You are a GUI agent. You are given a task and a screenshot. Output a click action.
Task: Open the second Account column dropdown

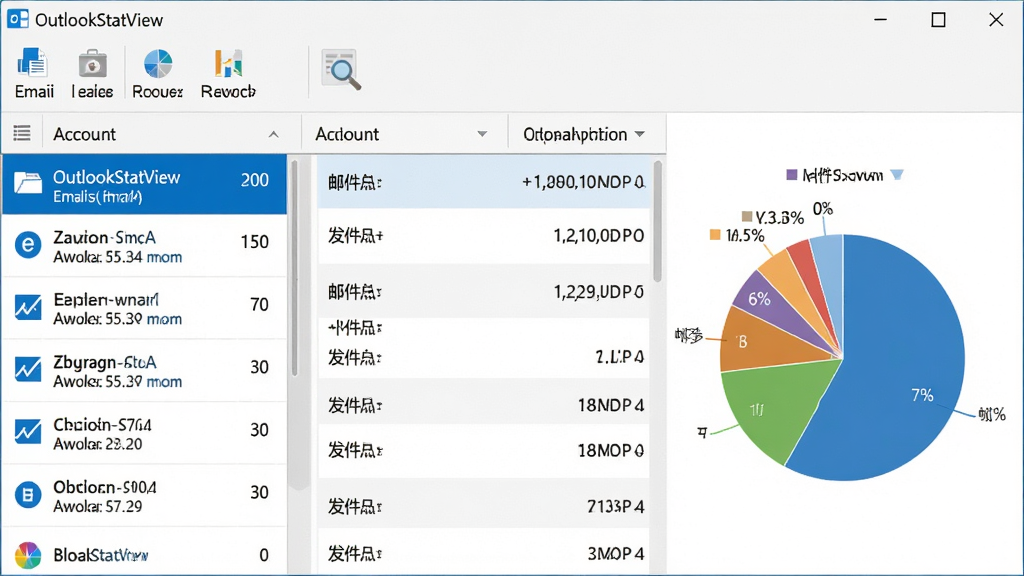pos(482,134)
